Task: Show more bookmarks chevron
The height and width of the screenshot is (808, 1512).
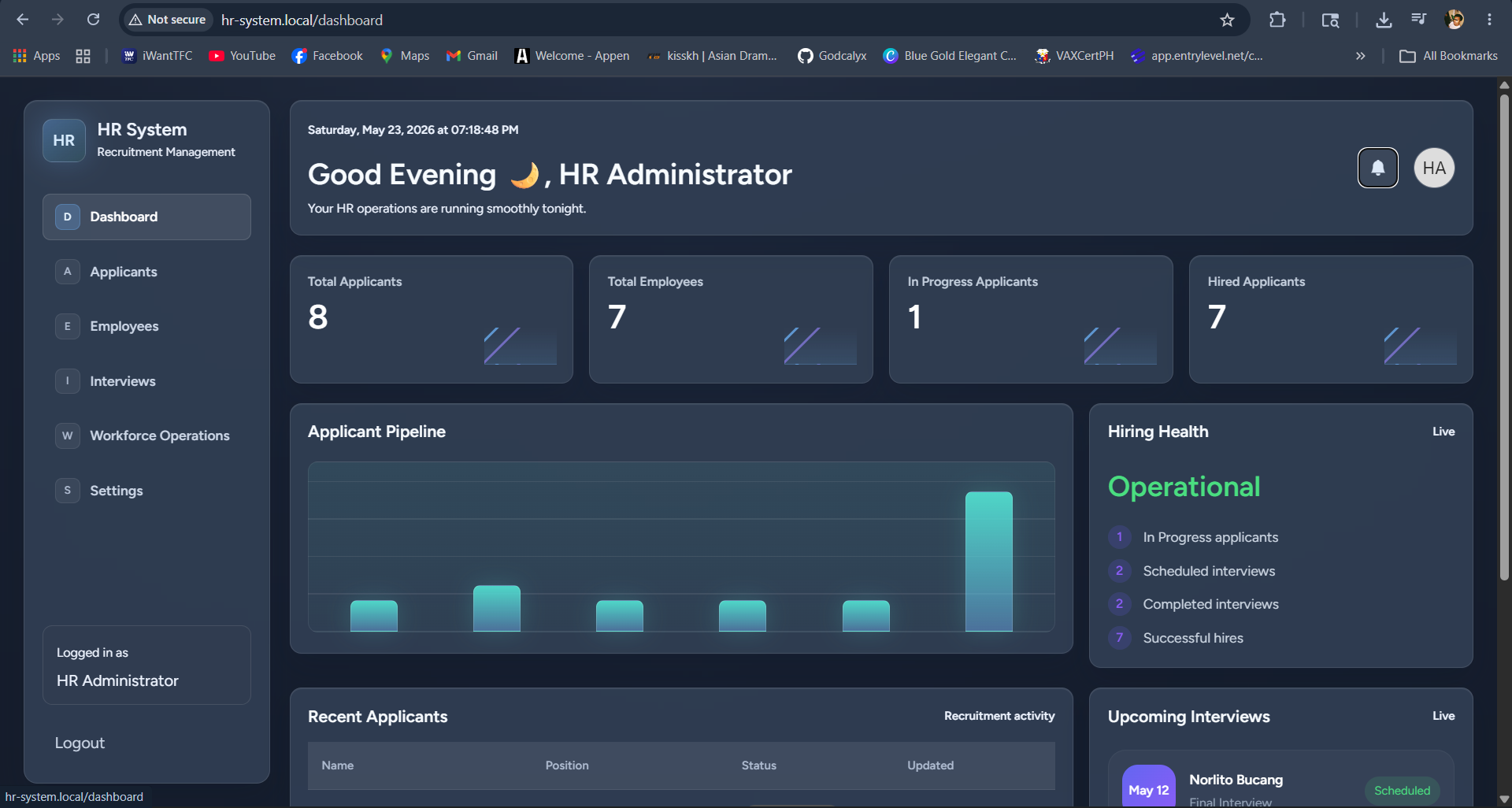Action: pos(1360,56)
